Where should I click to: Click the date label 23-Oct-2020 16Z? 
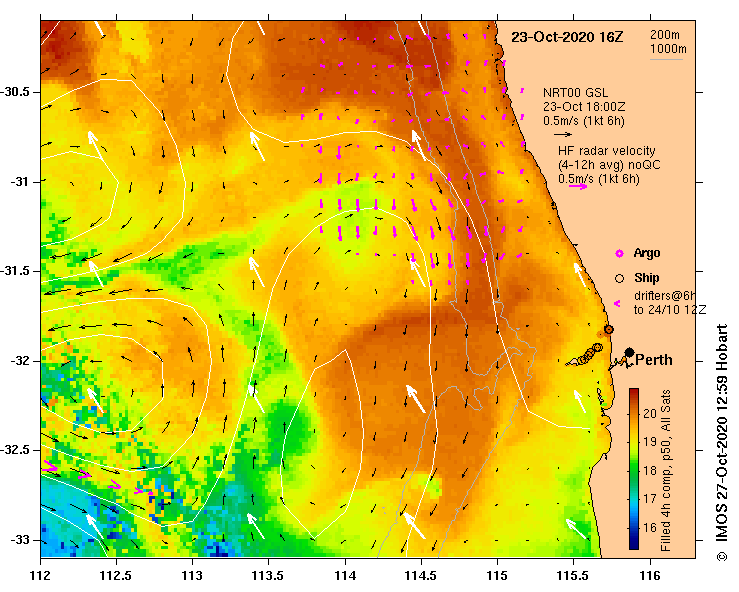point(567,37)
